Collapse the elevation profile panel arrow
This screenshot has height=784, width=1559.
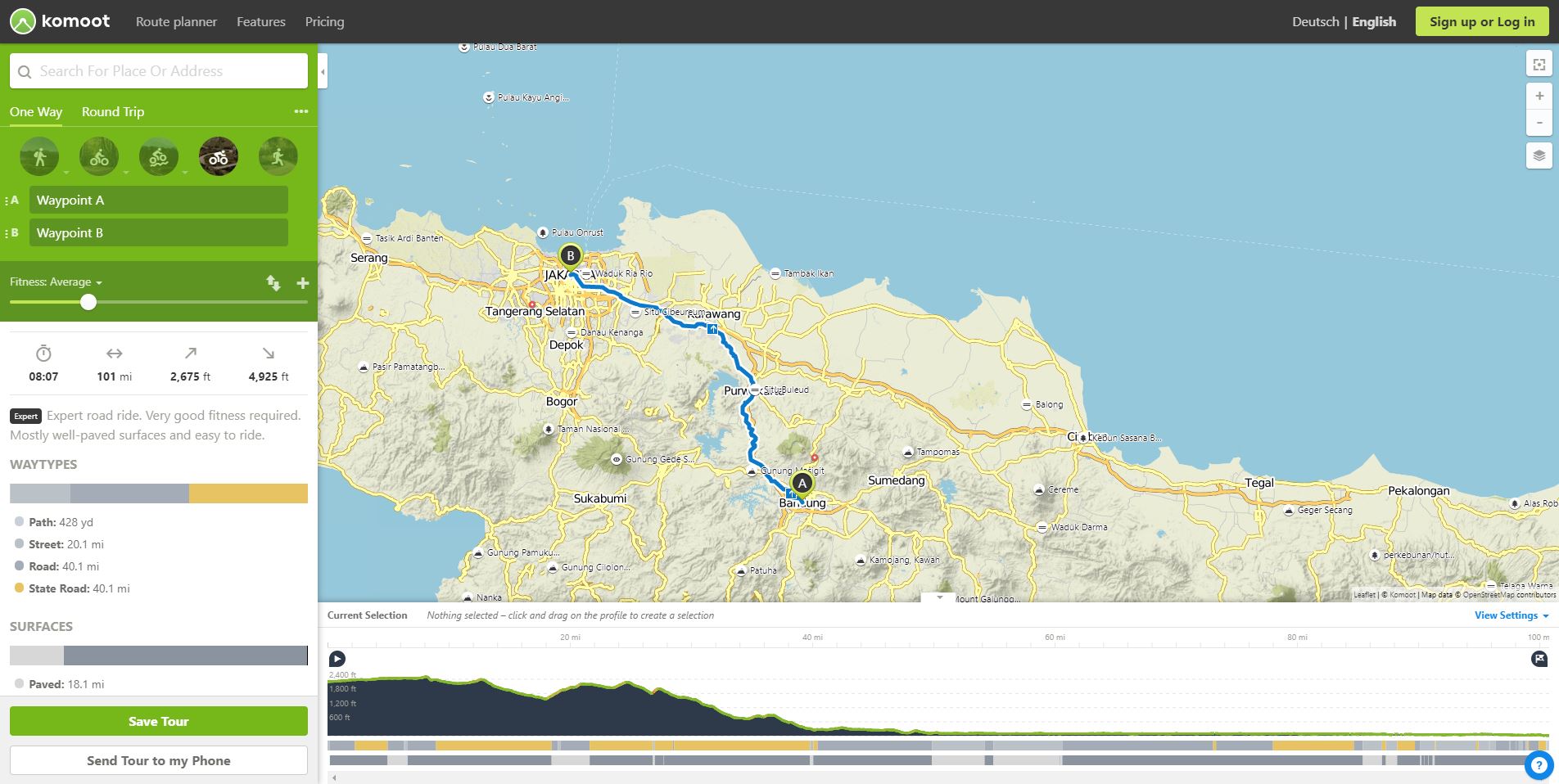939,597
